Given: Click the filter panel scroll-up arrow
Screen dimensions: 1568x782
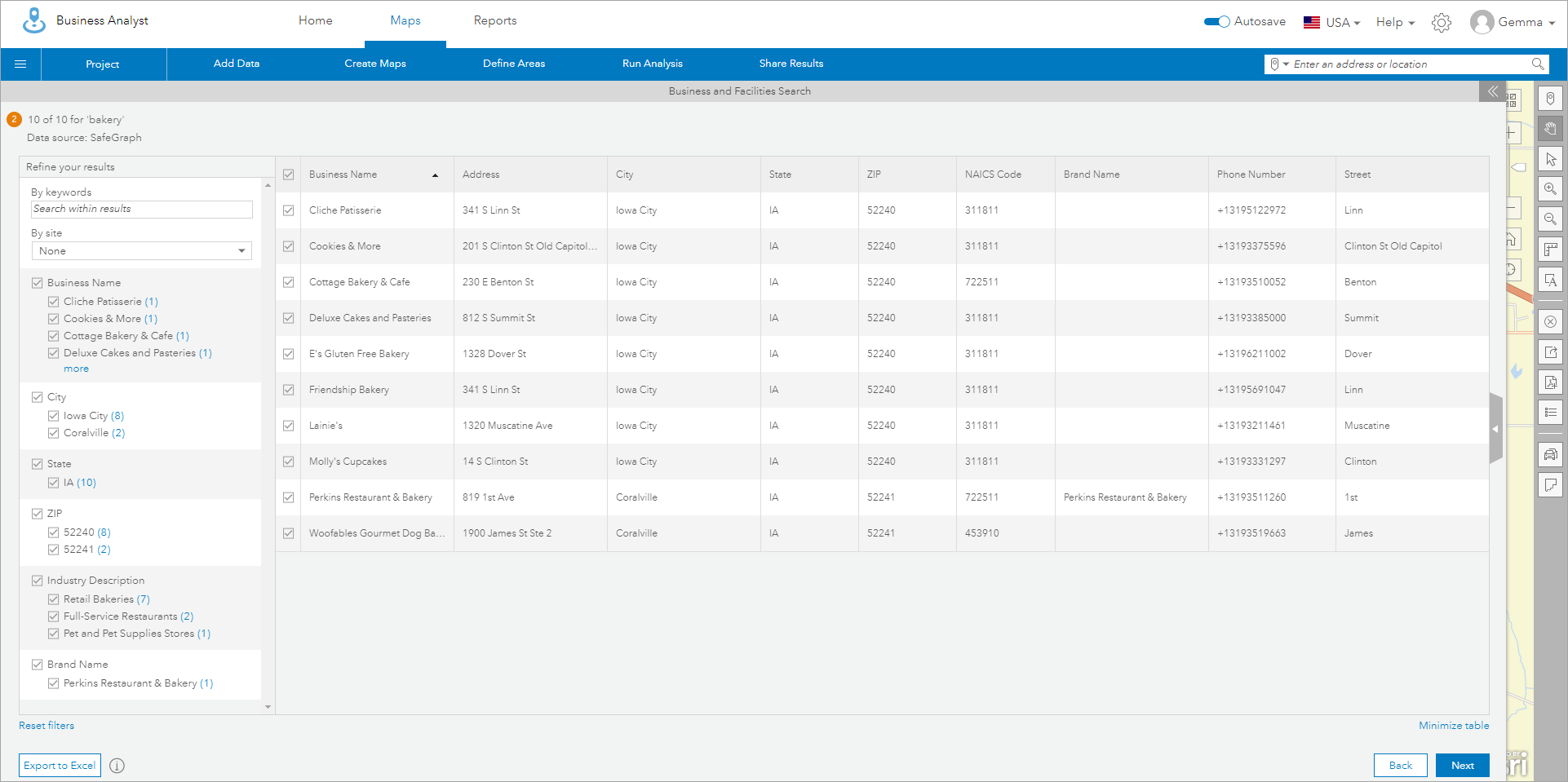Looking at the screenshot, I should point(268,186).
